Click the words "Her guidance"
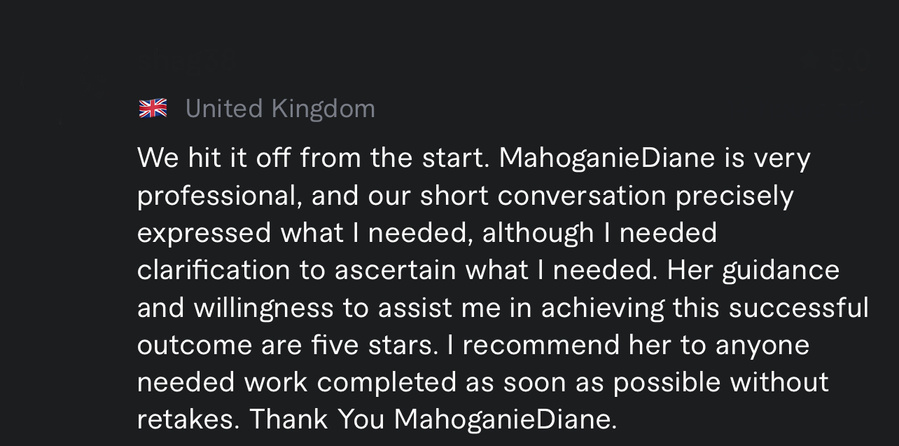The height and width of the screenshot is (446, 899). point(752,270)
